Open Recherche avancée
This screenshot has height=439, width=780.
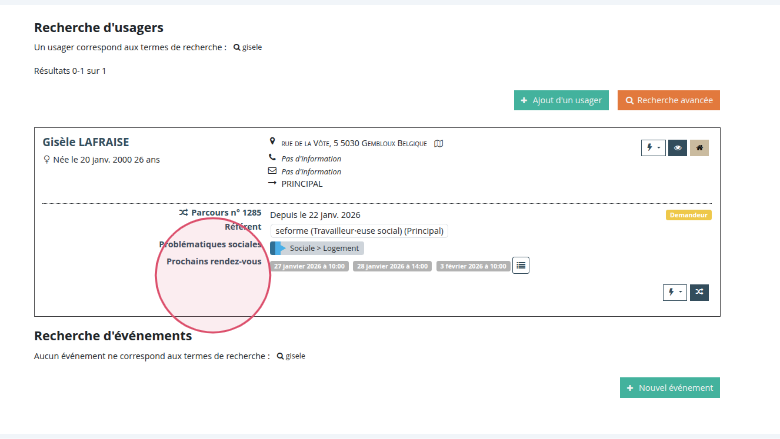(668, 100)
